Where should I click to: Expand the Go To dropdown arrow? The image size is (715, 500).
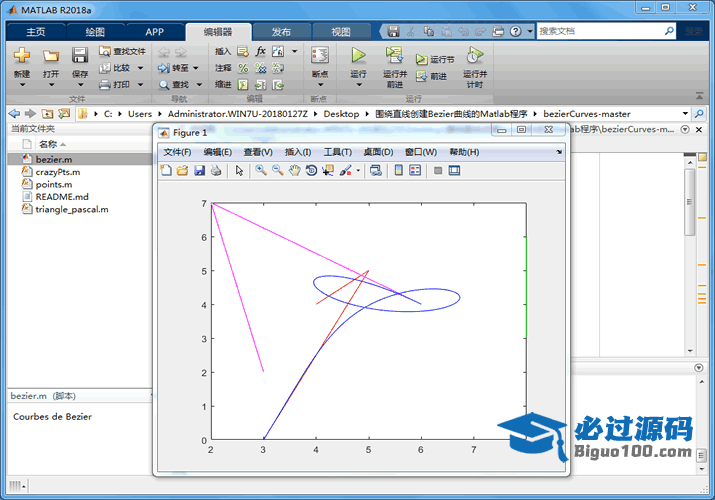tap(196, 68)
